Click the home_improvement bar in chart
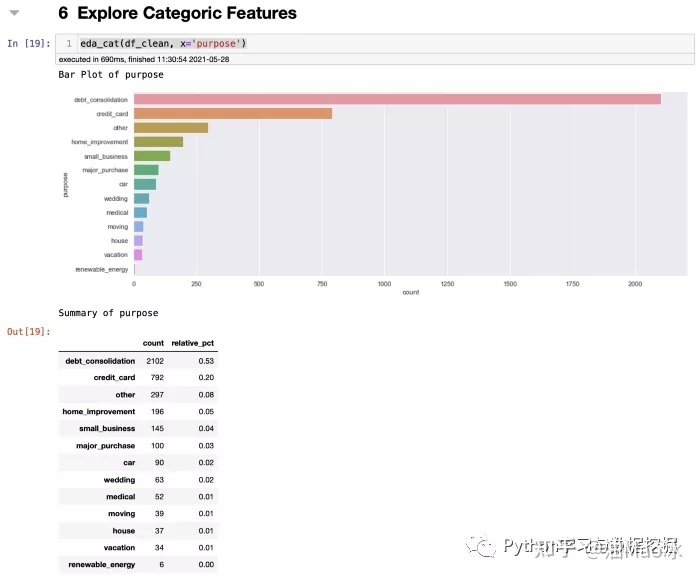700x578 pixels. click(x=158, y=142)
